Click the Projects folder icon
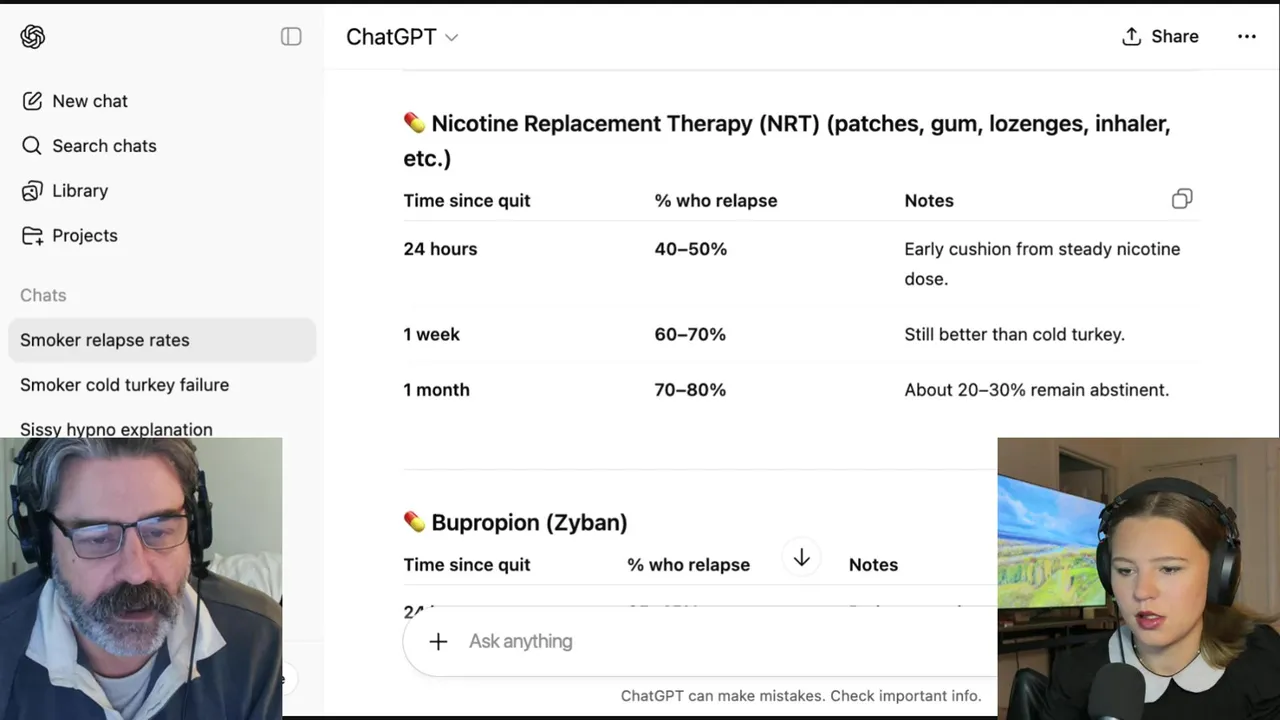Viewport: 1280px width, 720px height. (32, 236)
